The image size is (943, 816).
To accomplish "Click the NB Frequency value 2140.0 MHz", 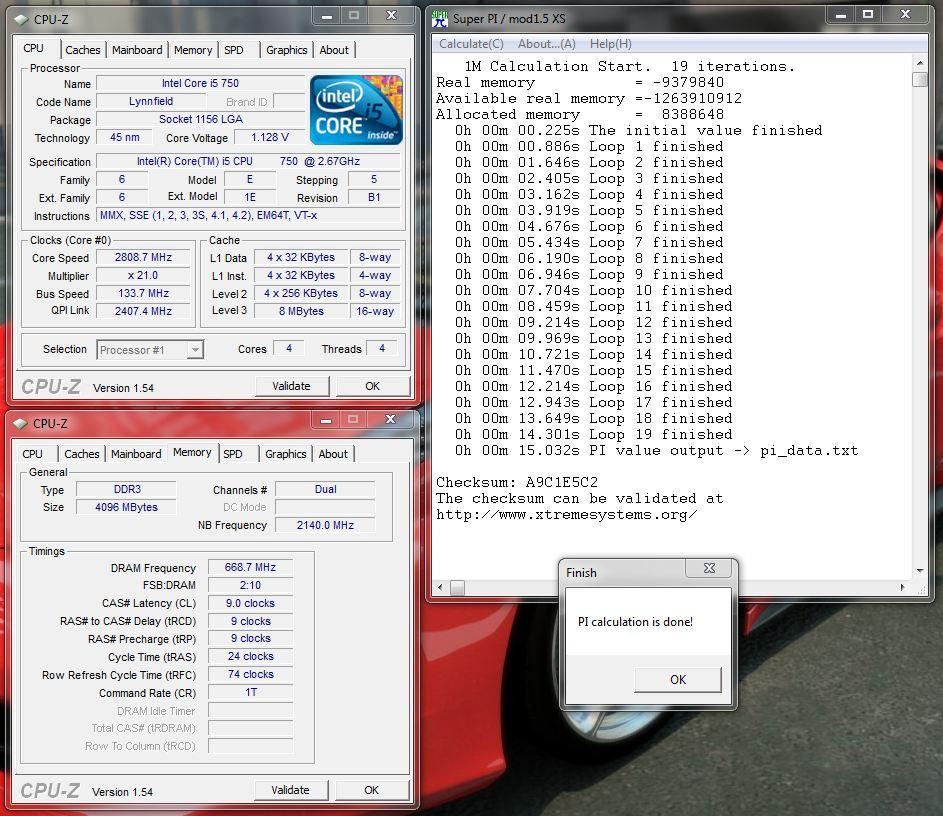I will coord(325,526).
